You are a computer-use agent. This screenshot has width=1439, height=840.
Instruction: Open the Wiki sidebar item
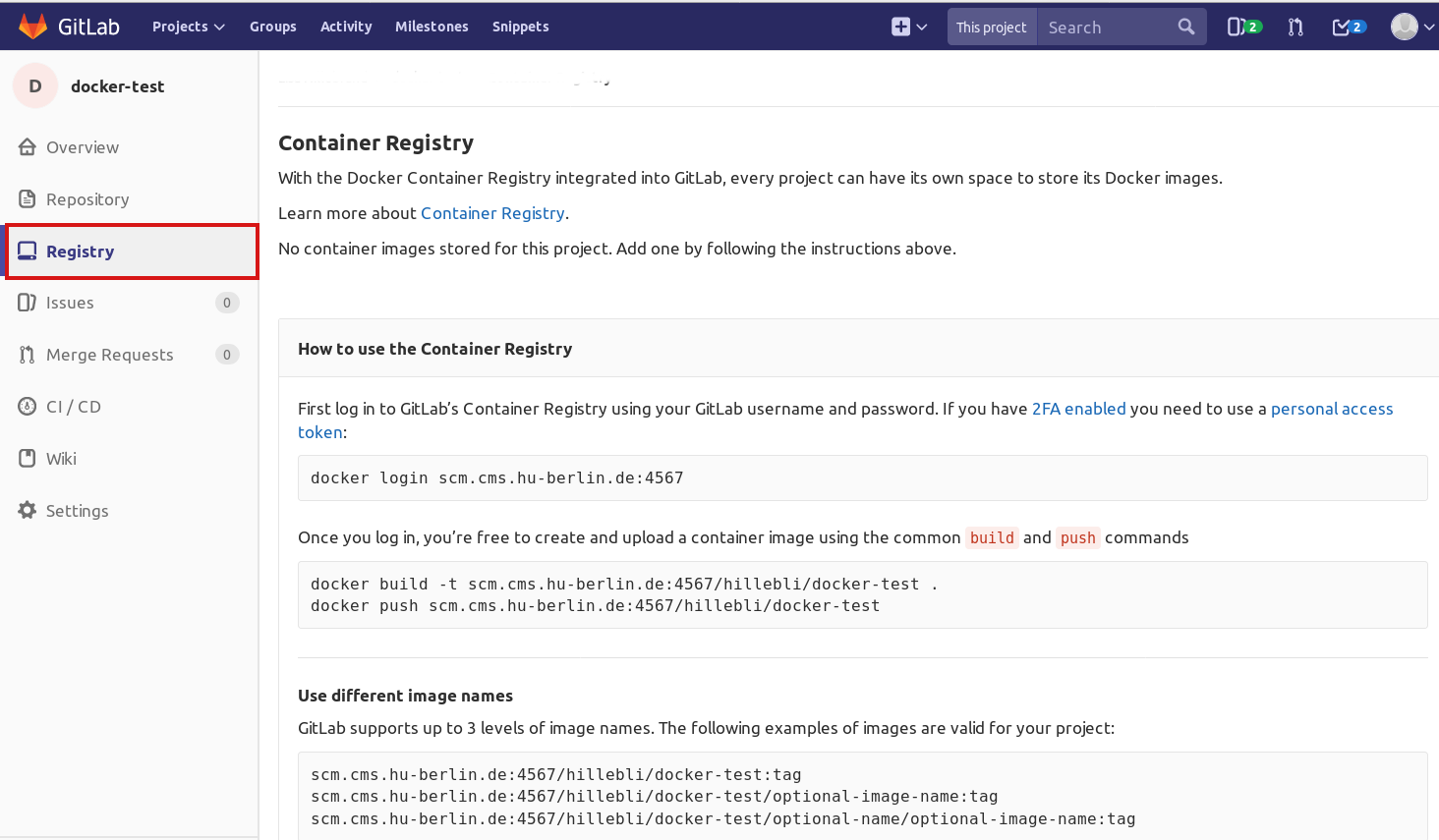[x=61, y=459]
